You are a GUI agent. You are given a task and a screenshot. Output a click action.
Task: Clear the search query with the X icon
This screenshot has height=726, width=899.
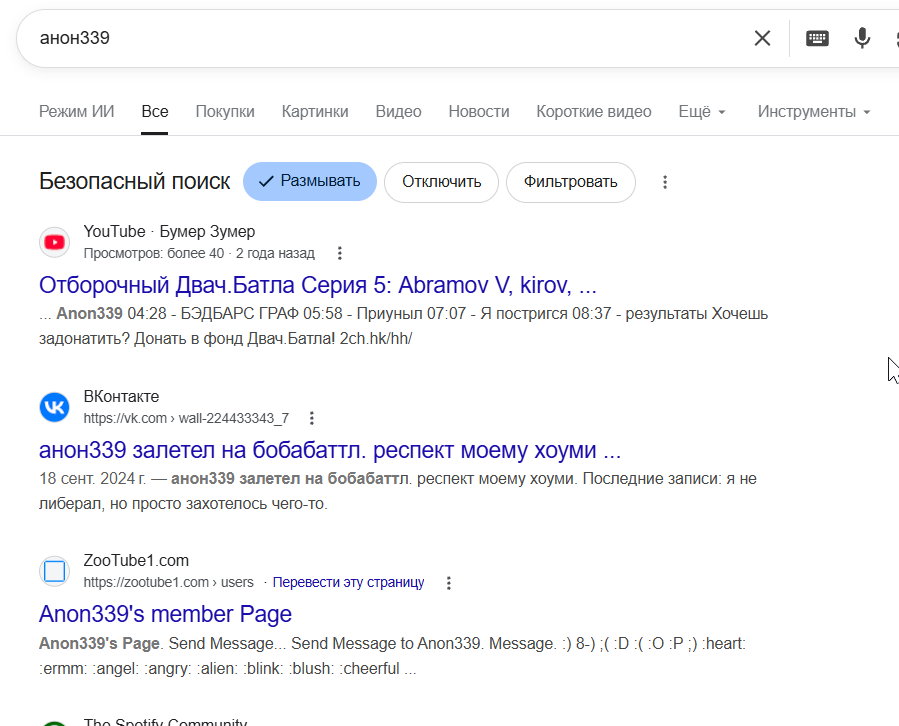pyautogui.click(x=762, y=38)
